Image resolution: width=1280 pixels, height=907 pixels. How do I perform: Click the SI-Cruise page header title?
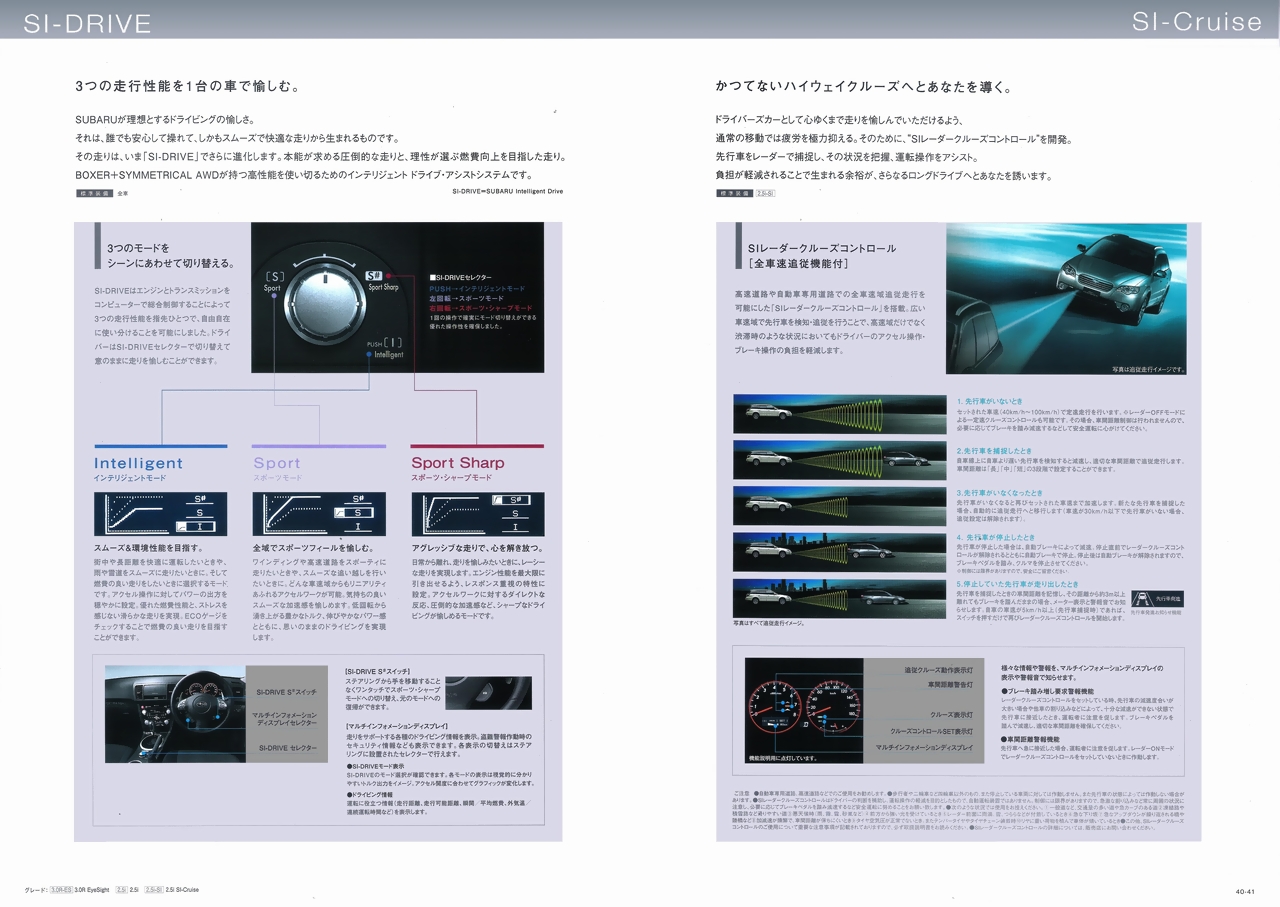pos(1197,21)
